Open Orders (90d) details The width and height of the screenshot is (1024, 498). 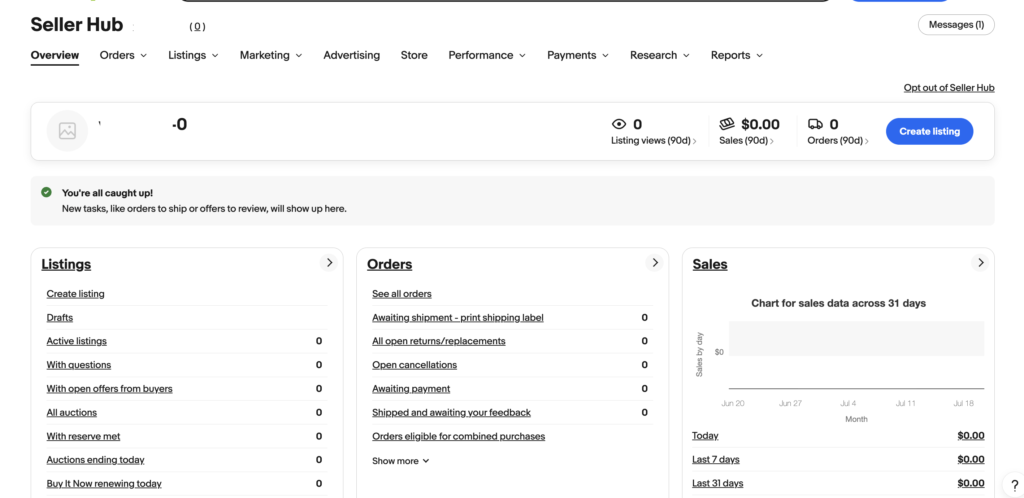tap(838, 140)
